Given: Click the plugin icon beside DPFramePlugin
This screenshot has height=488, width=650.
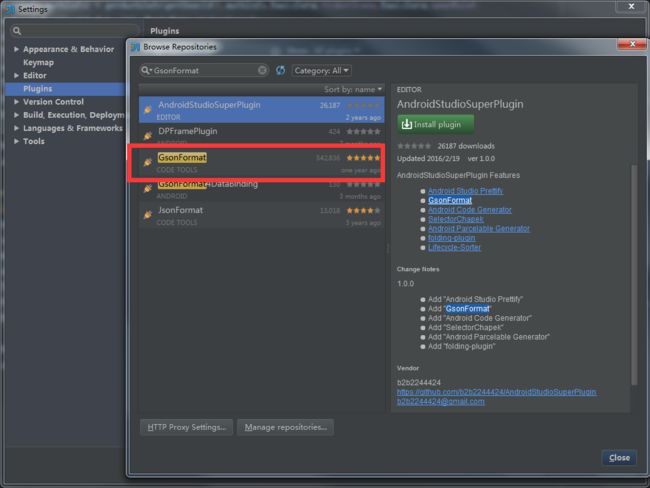Looking at the screenshot, I should click(x=148, y=136).
